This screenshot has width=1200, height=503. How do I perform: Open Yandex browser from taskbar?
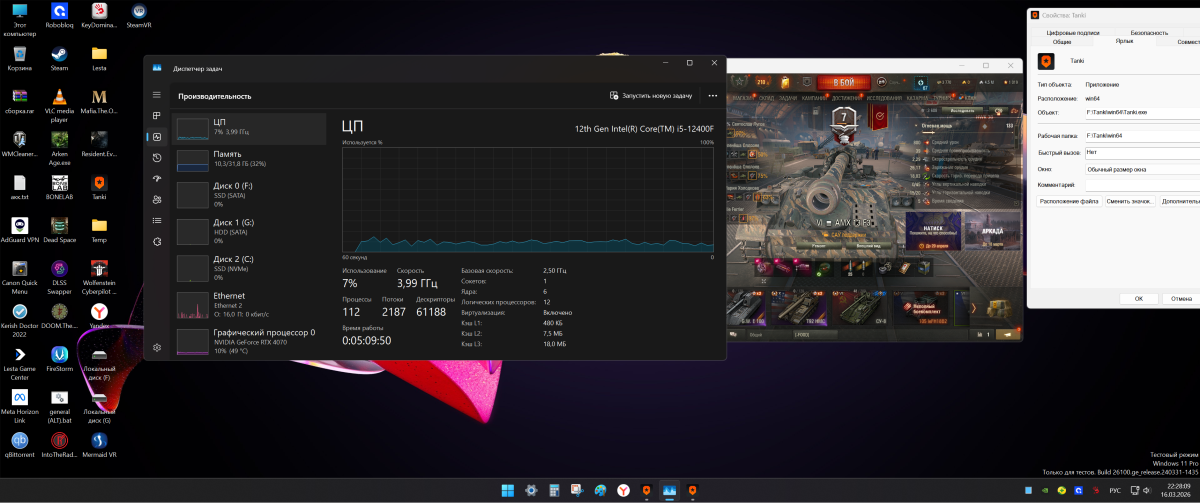coord(623,490)
